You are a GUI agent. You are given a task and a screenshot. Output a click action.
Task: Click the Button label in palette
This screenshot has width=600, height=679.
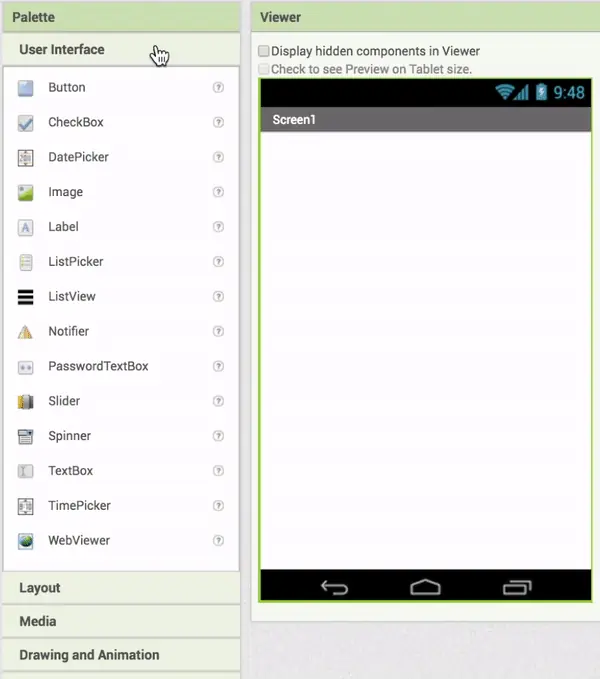coord(67,87)
